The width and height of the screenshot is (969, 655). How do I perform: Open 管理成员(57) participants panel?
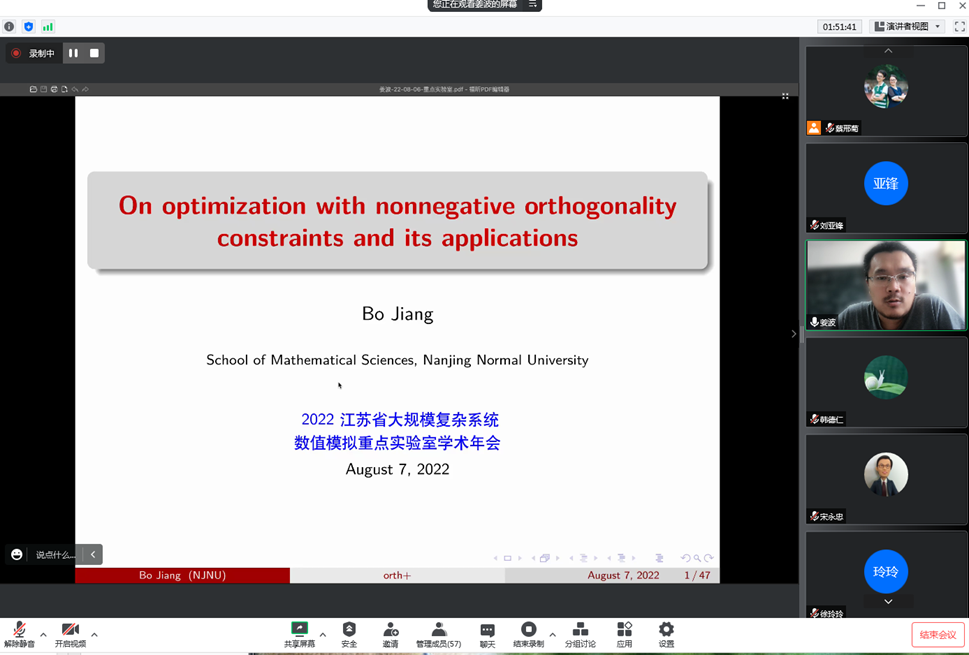438,634
